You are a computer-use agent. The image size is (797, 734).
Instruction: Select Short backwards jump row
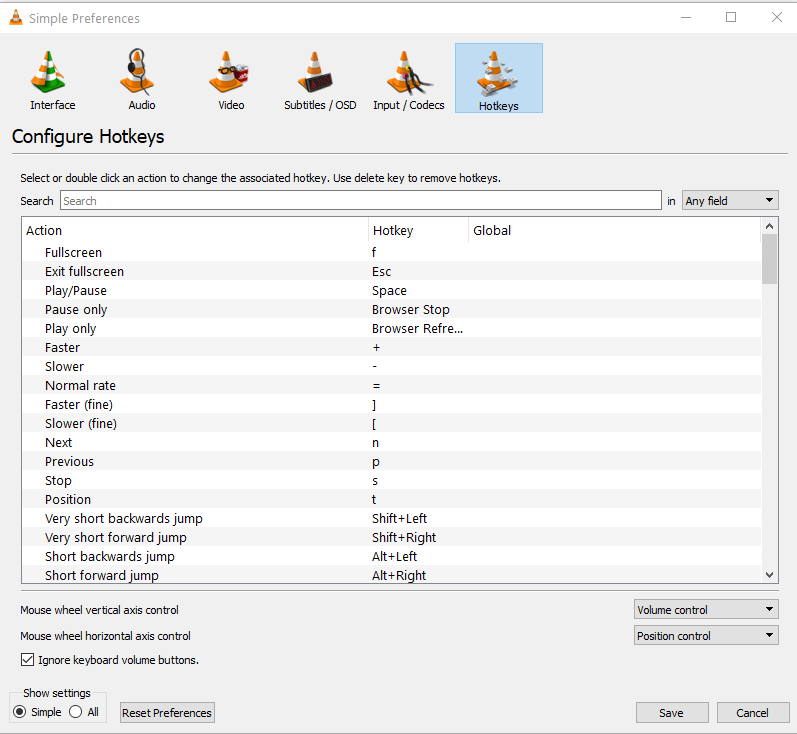pyautogui.click(x=391, y=556)
